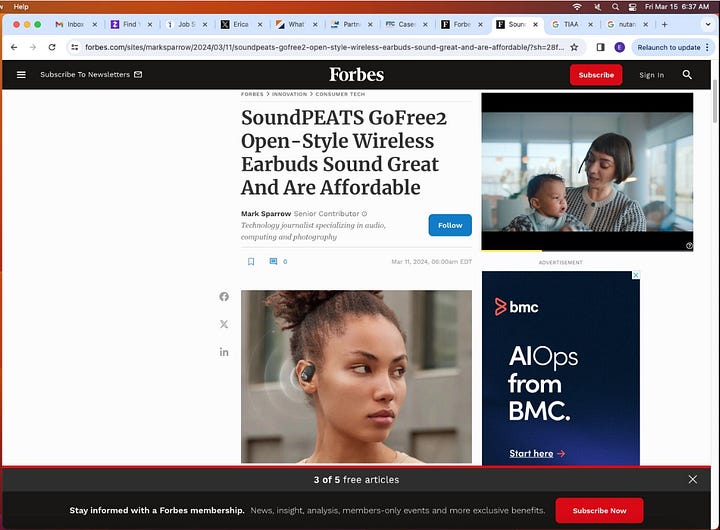Click the article headline text

pyautogui.click(x=343, y=152)
